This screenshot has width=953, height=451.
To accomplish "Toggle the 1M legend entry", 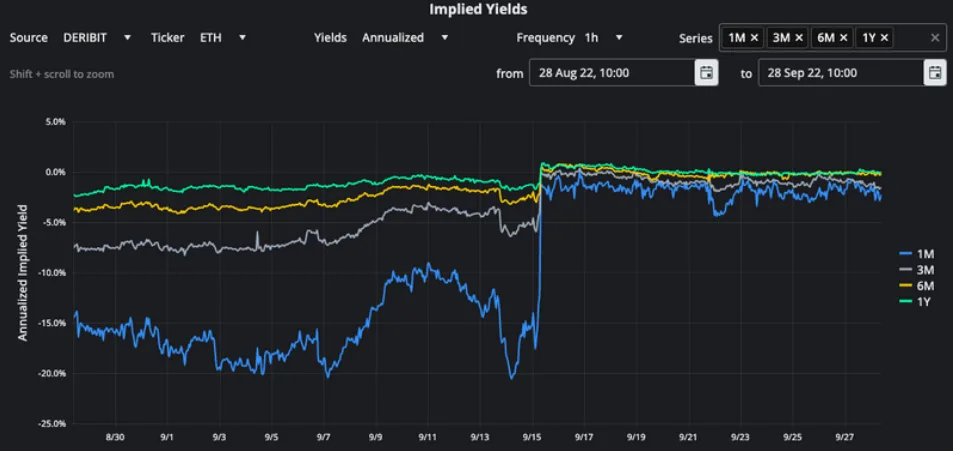I will pos(917,256).
